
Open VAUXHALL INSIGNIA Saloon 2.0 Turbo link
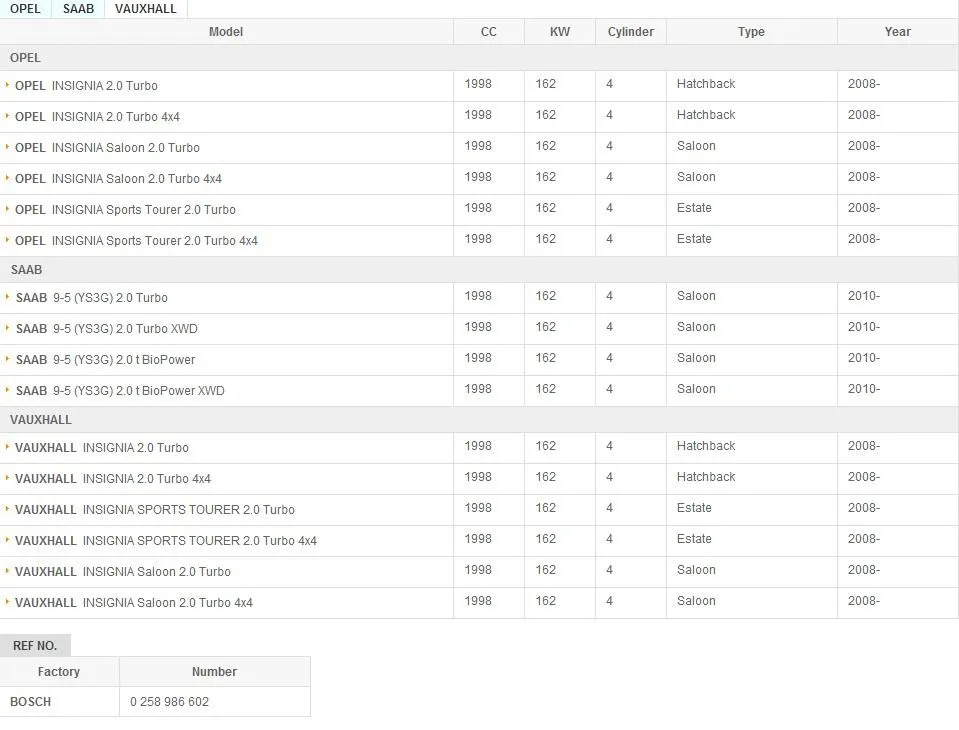pos(123,572)
